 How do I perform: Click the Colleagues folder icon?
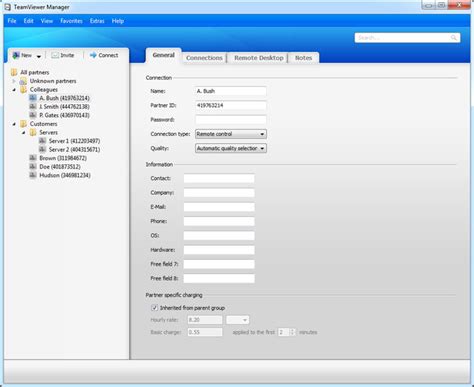pyautogui.click(x=23, y=90)
